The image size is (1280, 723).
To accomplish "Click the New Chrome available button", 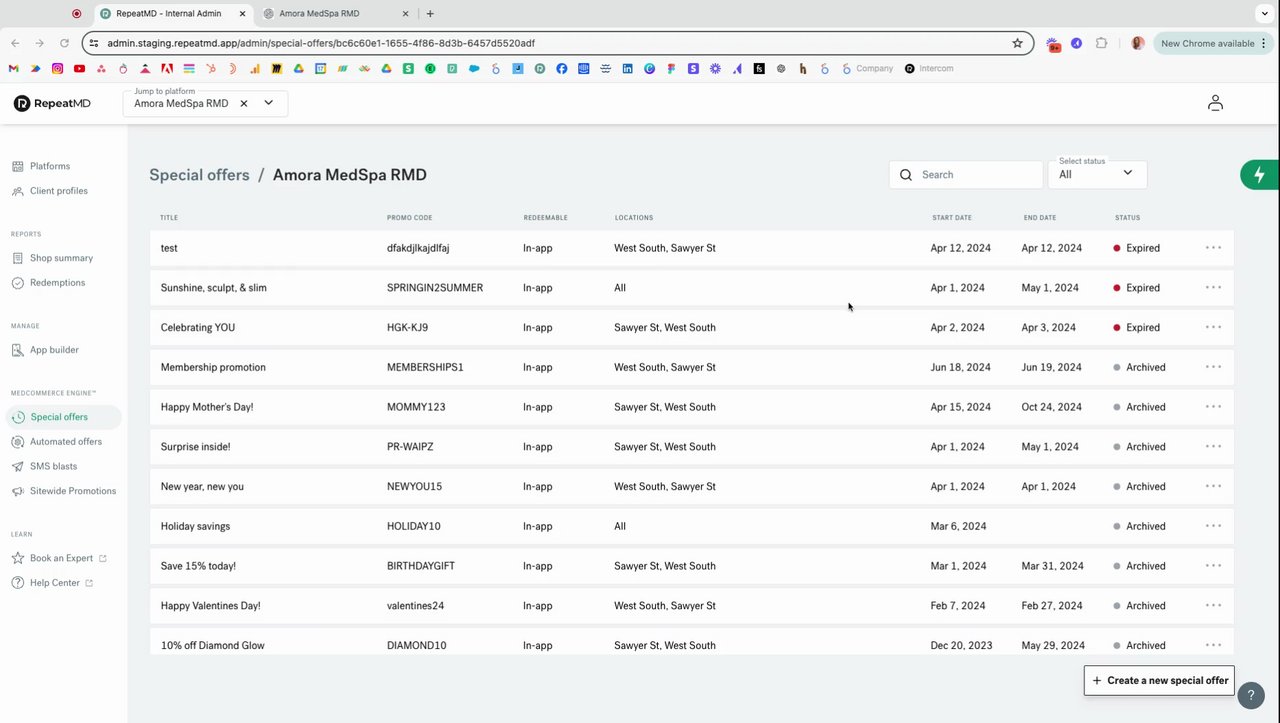I will click(1213, 43).
